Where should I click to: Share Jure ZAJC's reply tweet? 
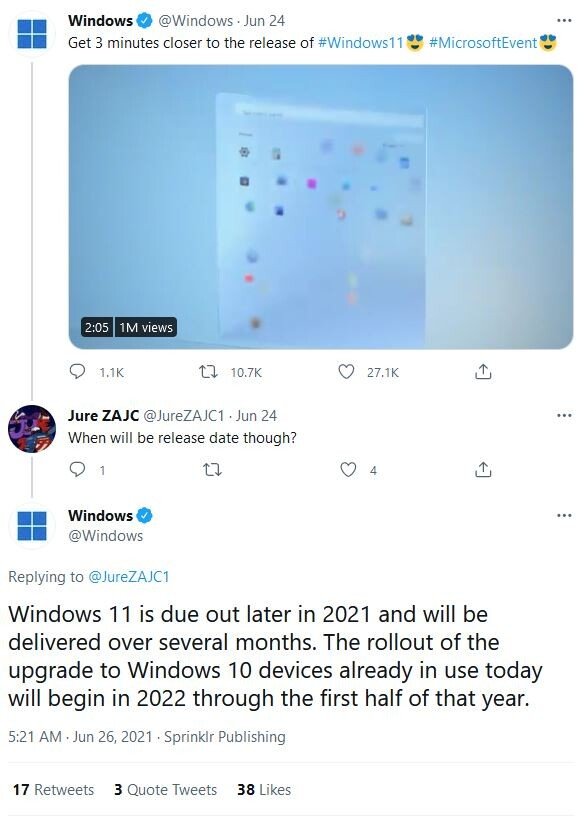pyautogui.click(x=483, y=469)
